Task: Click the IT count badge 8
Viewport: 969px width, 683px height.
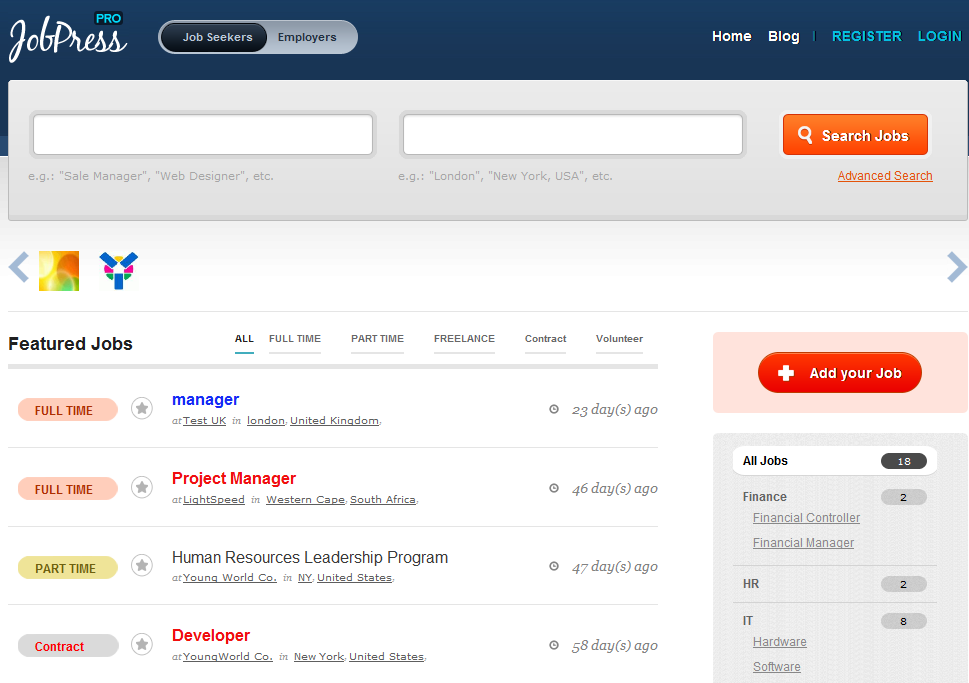Action: 903,621
